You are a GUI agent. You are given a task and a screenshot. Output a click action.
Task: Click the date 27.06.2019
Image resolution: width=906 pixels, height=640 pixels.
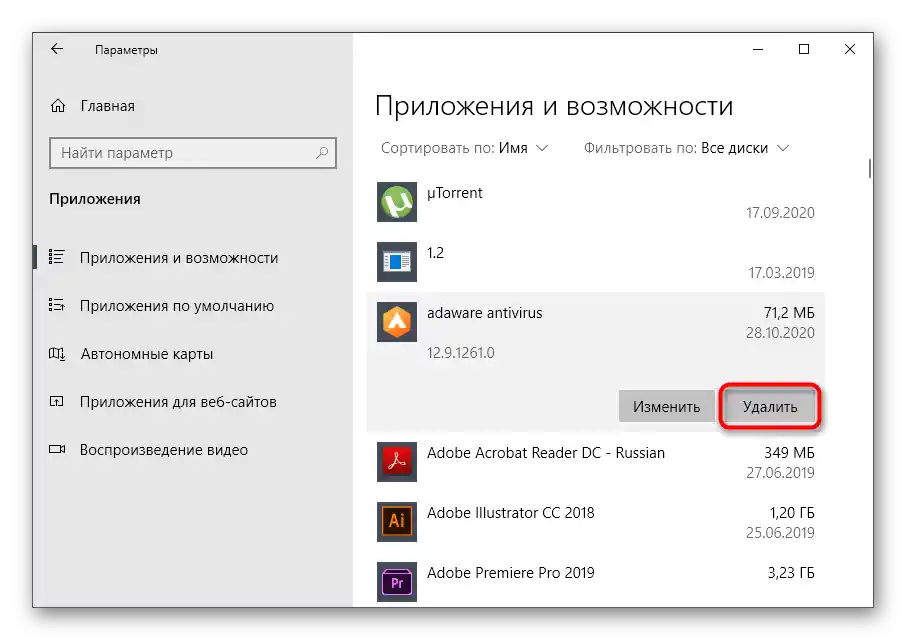tap(780, 472)
